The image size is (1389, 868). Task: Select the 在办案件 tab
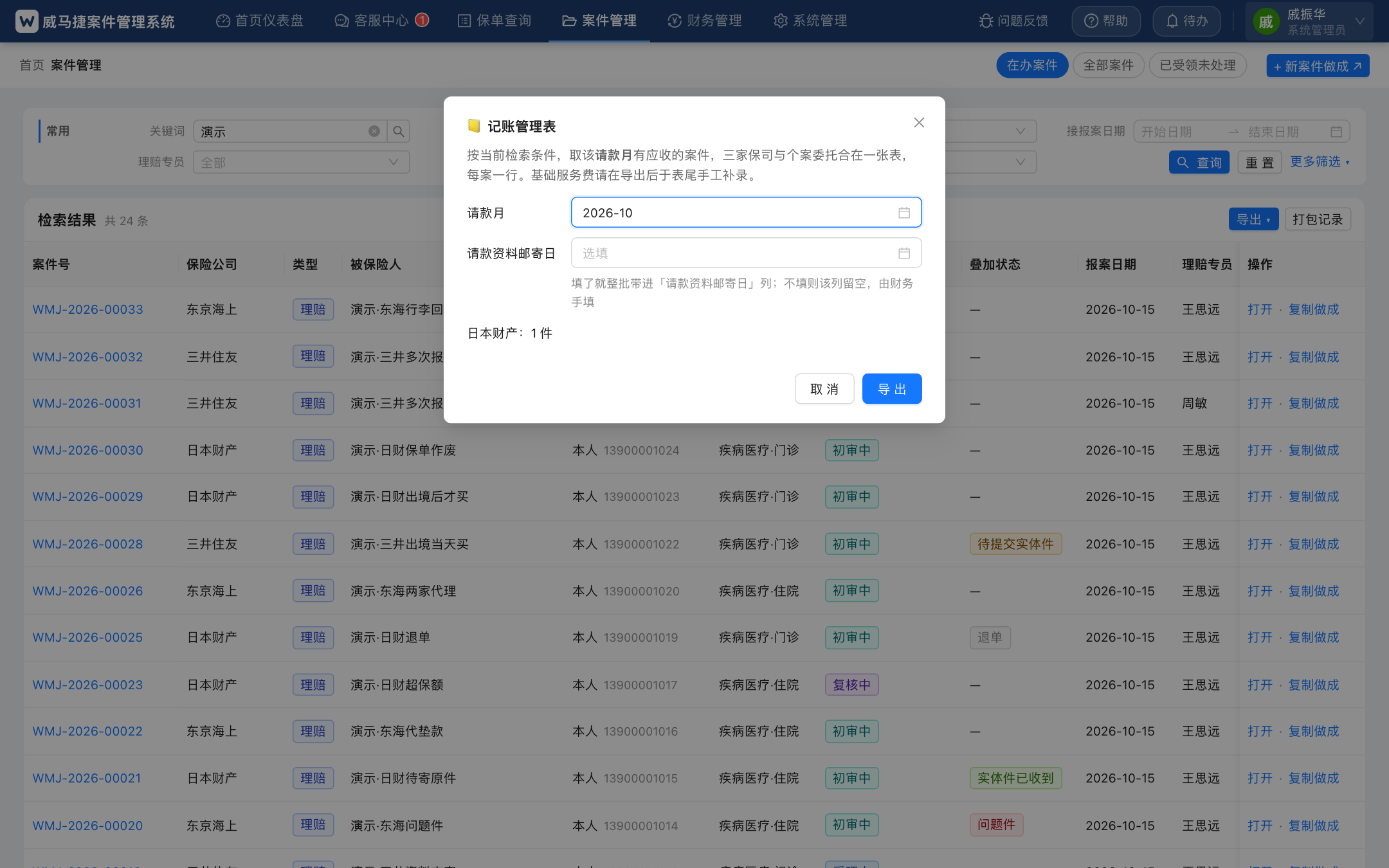(x=1032, y=66)
